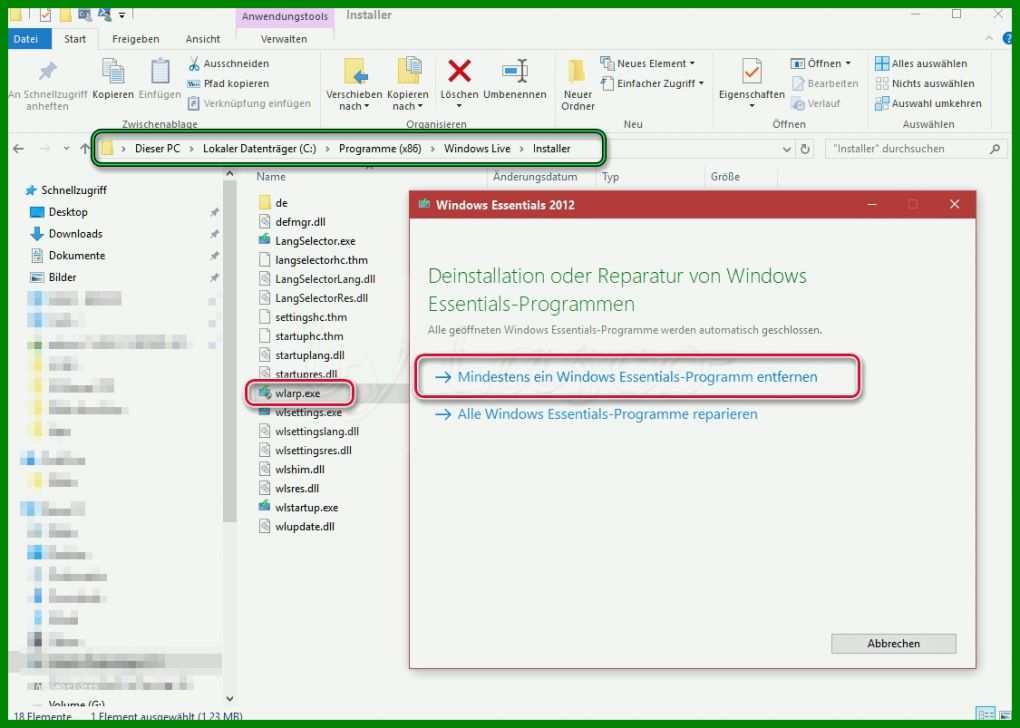Select the de folder
The height and width of the screenshot is (728, 1020).
[x=273, y=203]
